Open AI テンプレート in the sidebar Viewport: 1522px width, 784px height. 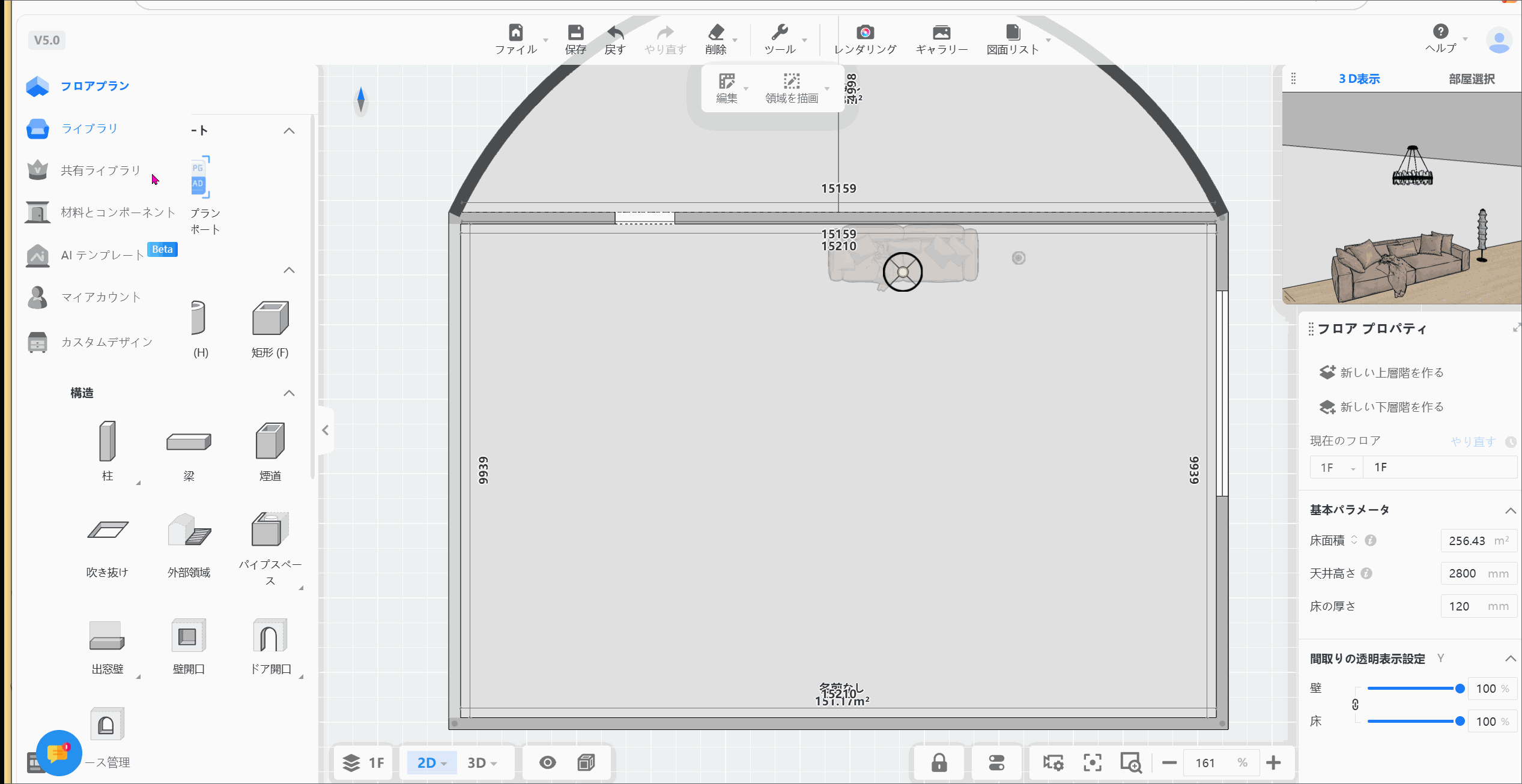(x=101, y=255)
